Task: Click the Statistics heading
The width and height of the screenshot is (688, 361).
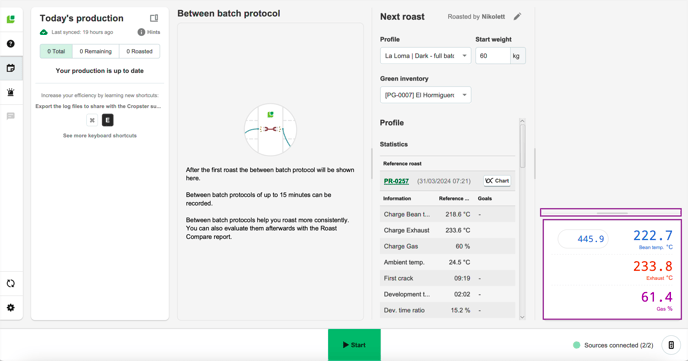Action: click(x=394, y=144)
